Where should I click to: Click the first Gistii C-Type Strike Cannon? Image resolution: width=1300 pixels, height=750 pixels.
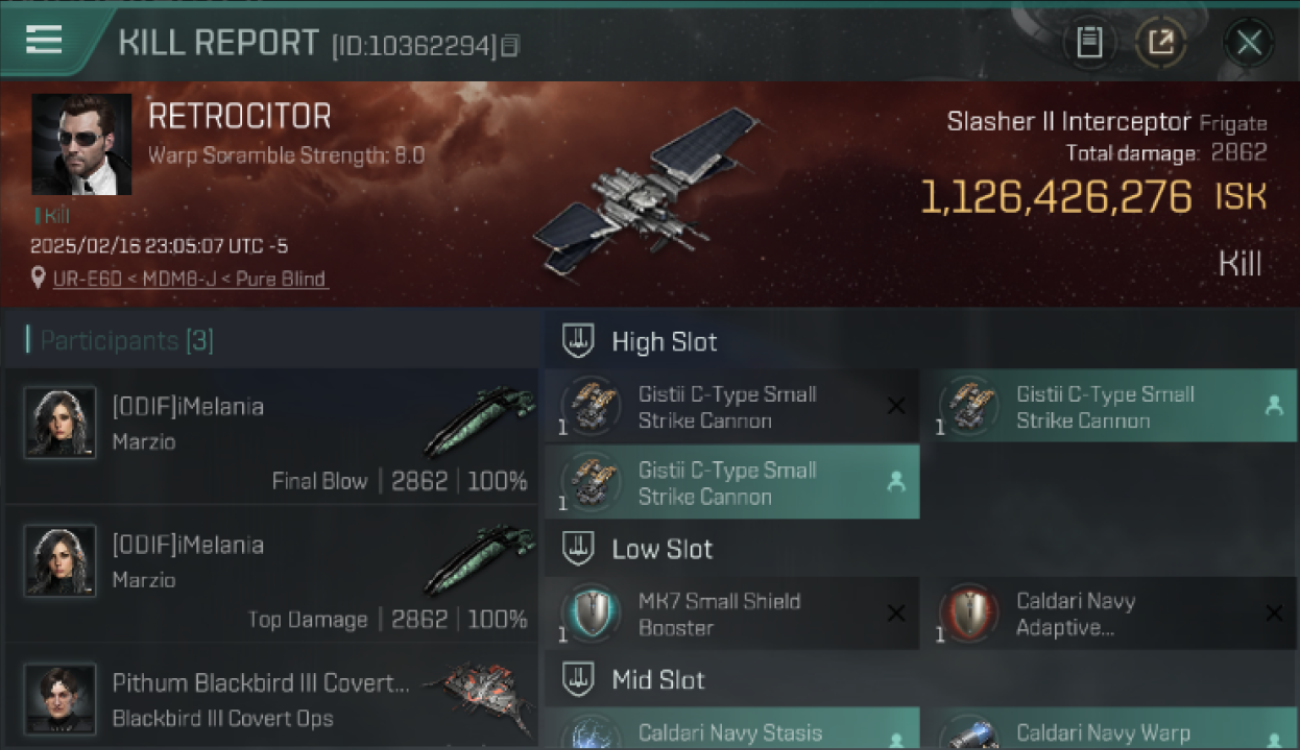(x=732, y=407)
